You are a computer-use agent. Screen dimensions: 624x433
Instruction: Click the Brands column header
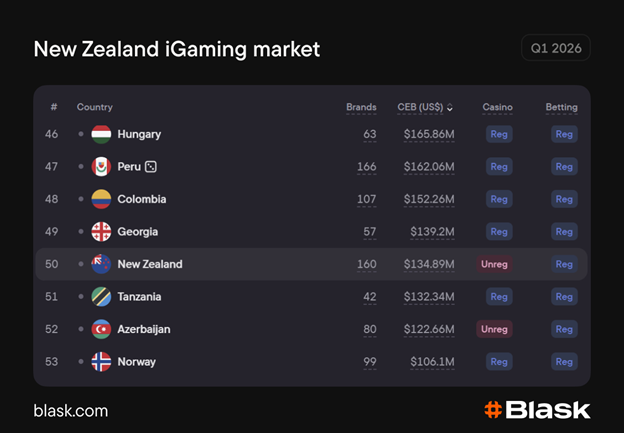[x=361, y=107]
